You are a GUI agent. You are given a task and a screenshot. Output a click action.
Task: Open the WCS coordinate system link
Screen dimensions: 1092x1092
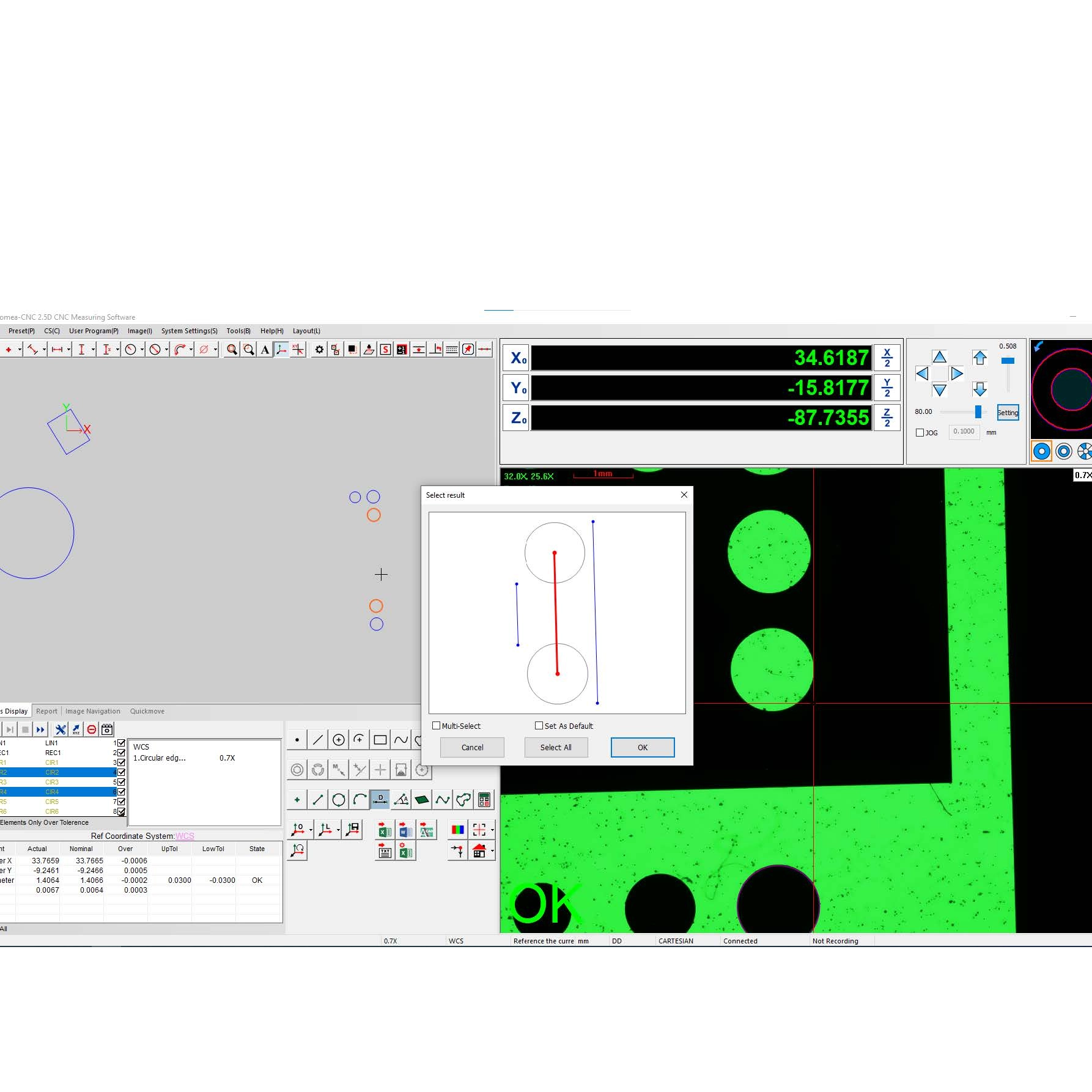pos(185,836)
